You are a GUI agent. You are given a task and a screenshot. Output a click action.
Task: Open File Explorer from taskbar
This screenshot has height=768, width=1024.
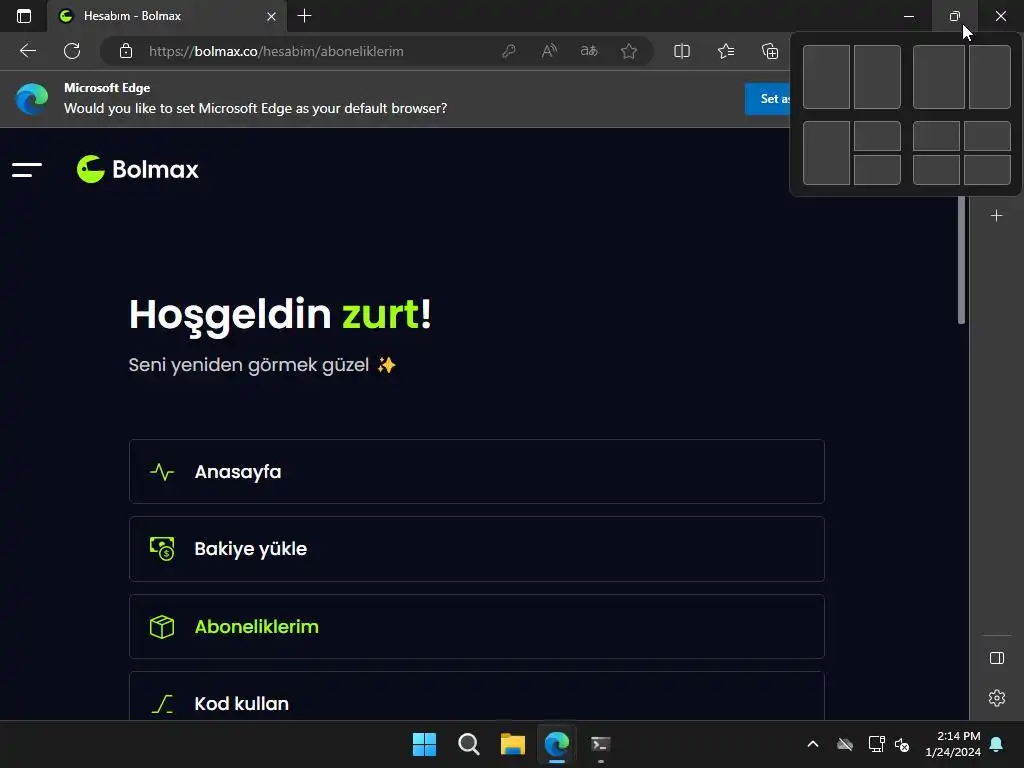[513, 744]
